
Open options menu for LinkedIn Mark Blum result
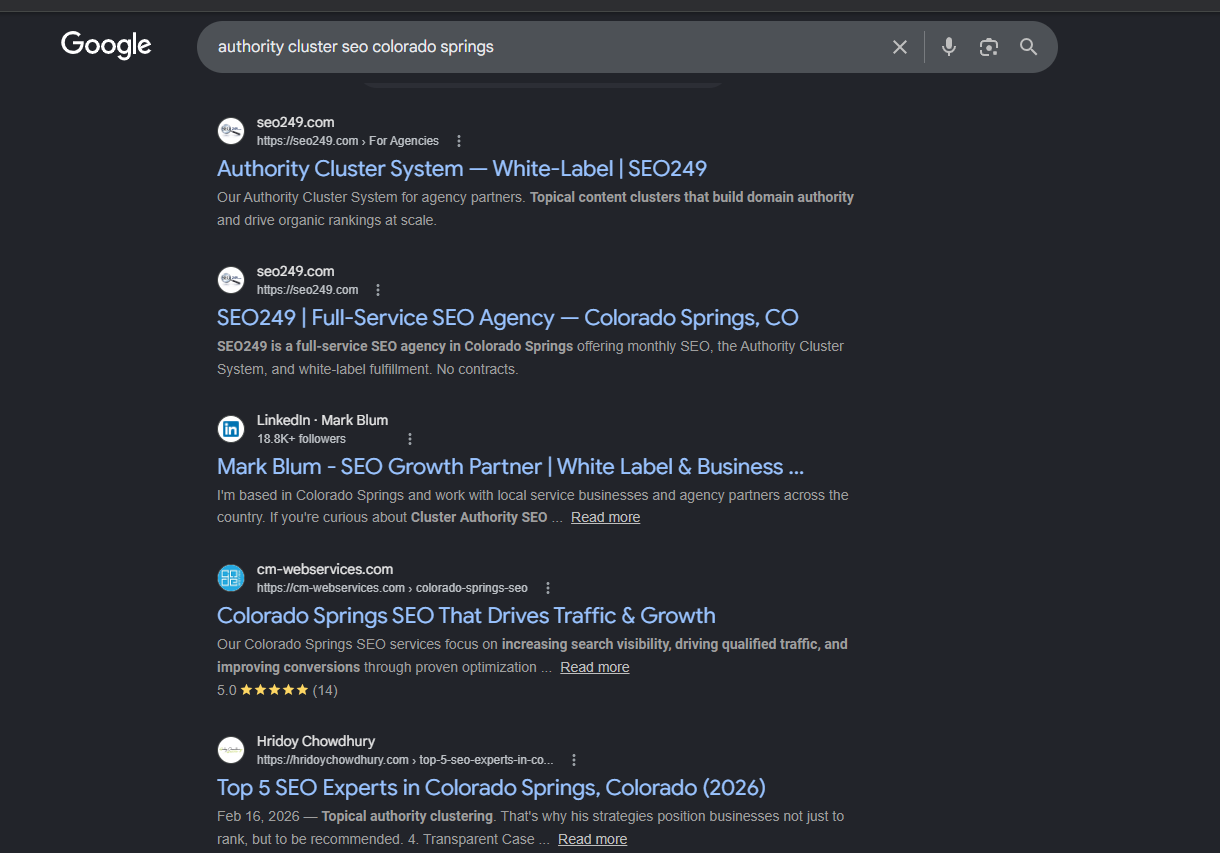(x=410, y=439)
